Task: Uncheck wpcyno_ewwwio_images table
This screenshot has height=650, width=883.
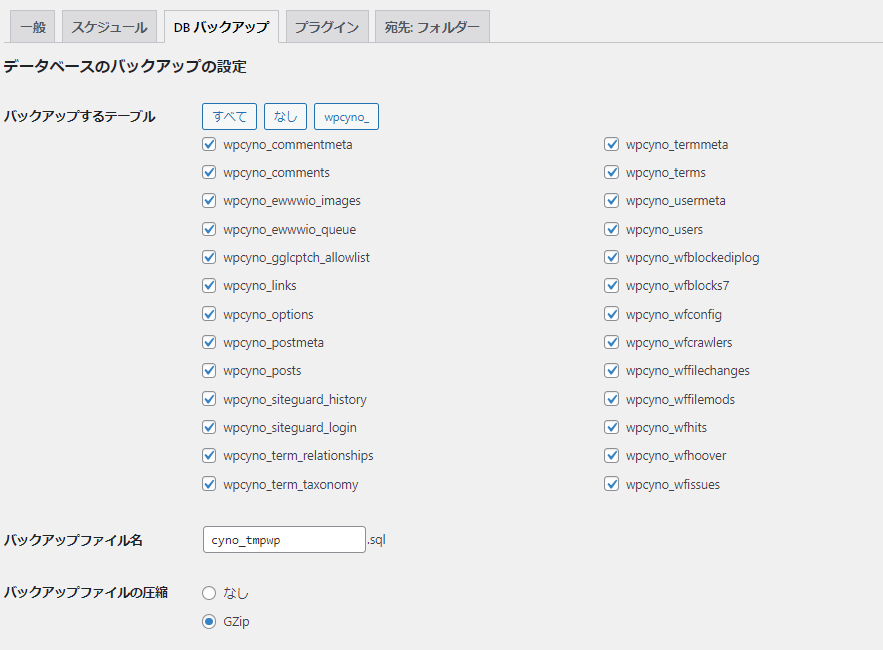Action: (209, 201)
